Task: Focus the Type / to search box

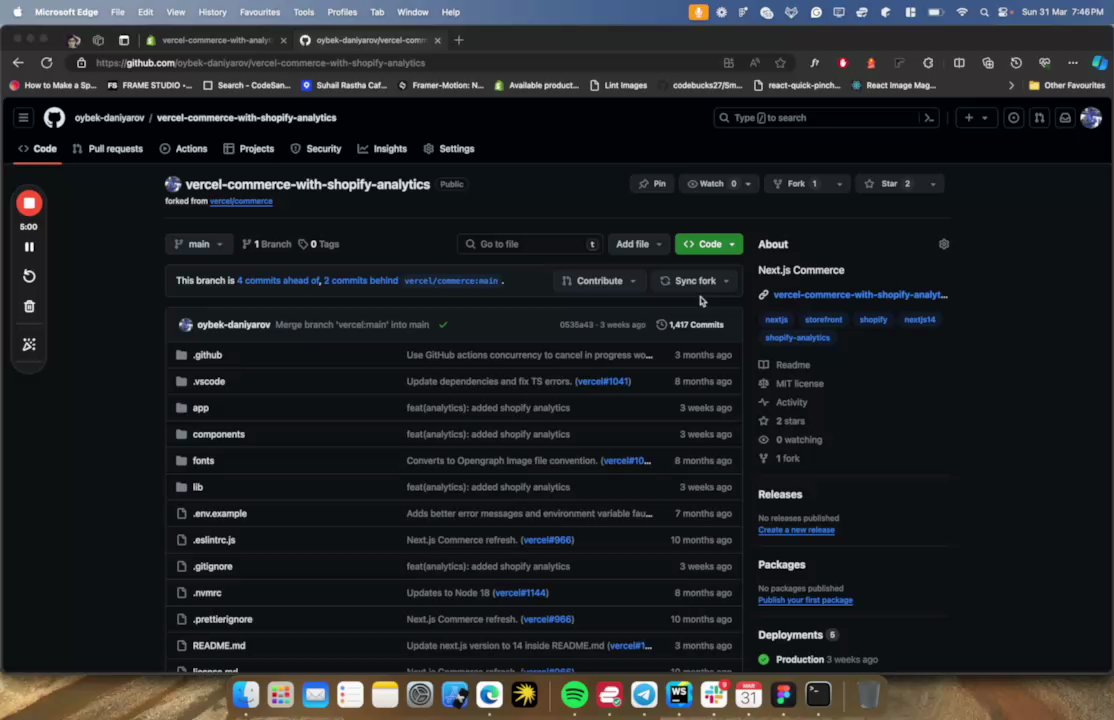Action: point(818,118)
